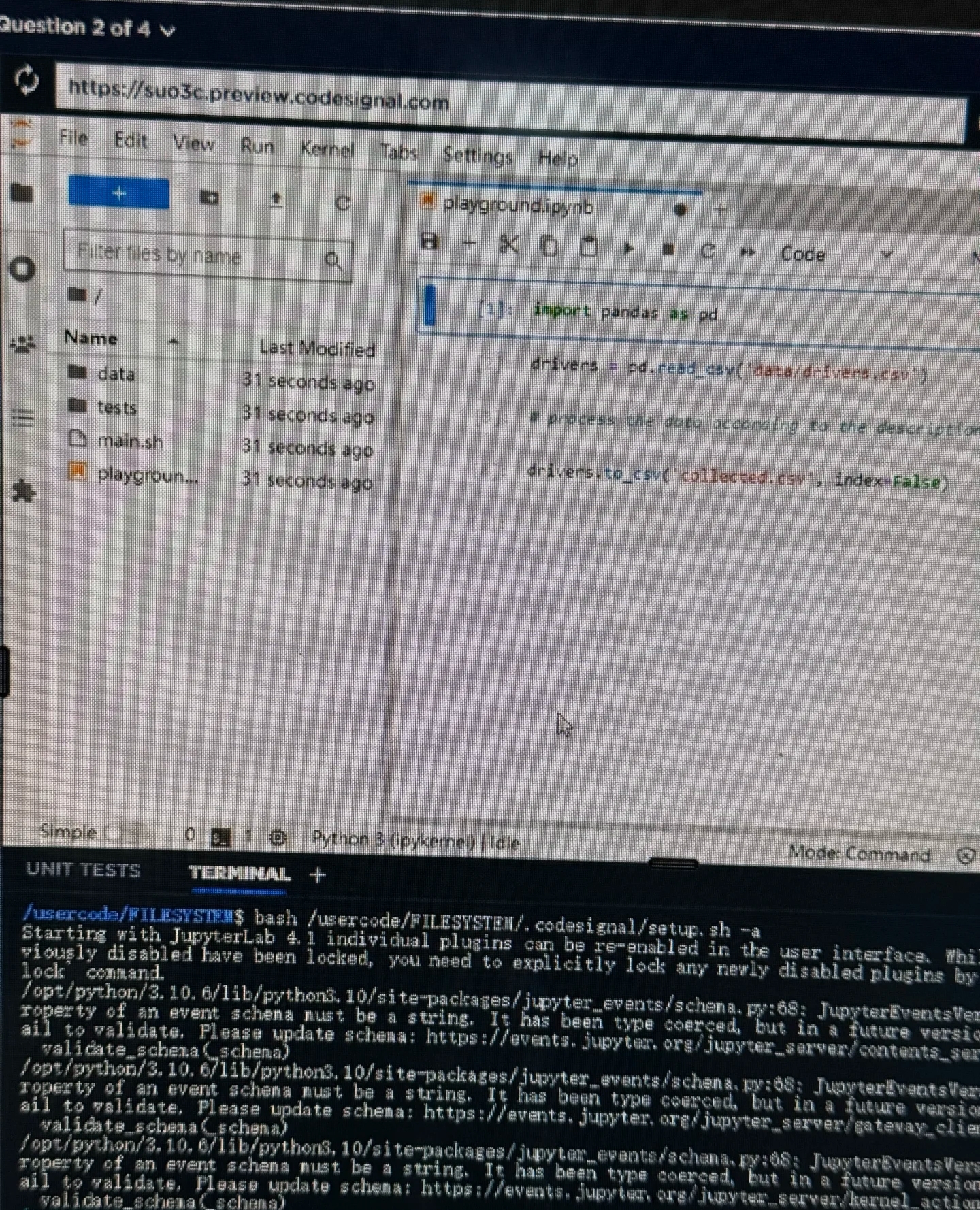Create a new folder in file browser
Image resolution: width=980 pixels, height=1210 pixels.
click(209, 198)
